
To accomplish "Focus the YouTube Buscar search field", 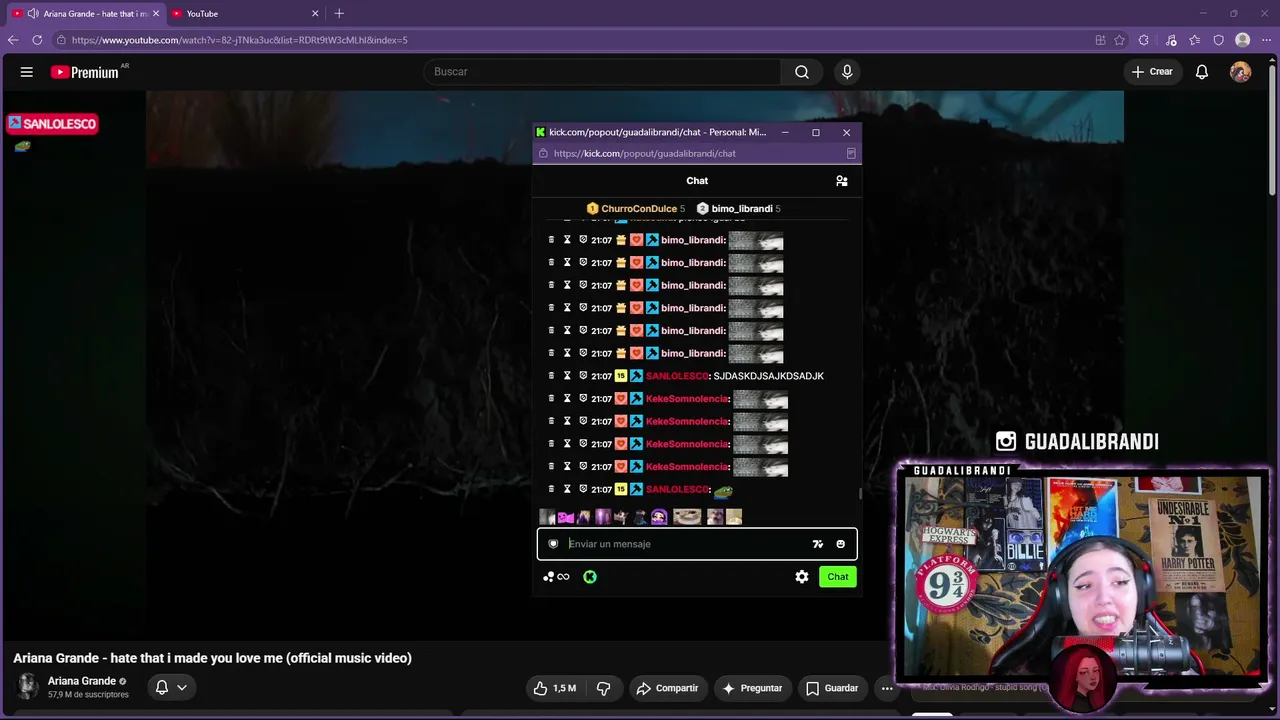I will click(602, 72).
